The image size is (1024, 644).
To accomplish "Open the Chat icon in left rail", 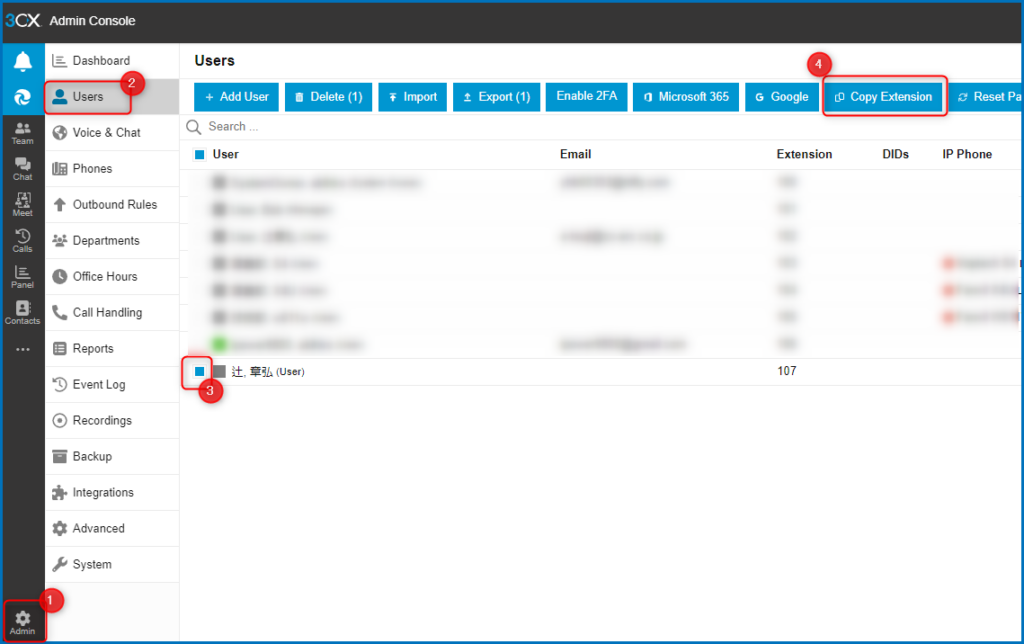I will click(23, 169).
